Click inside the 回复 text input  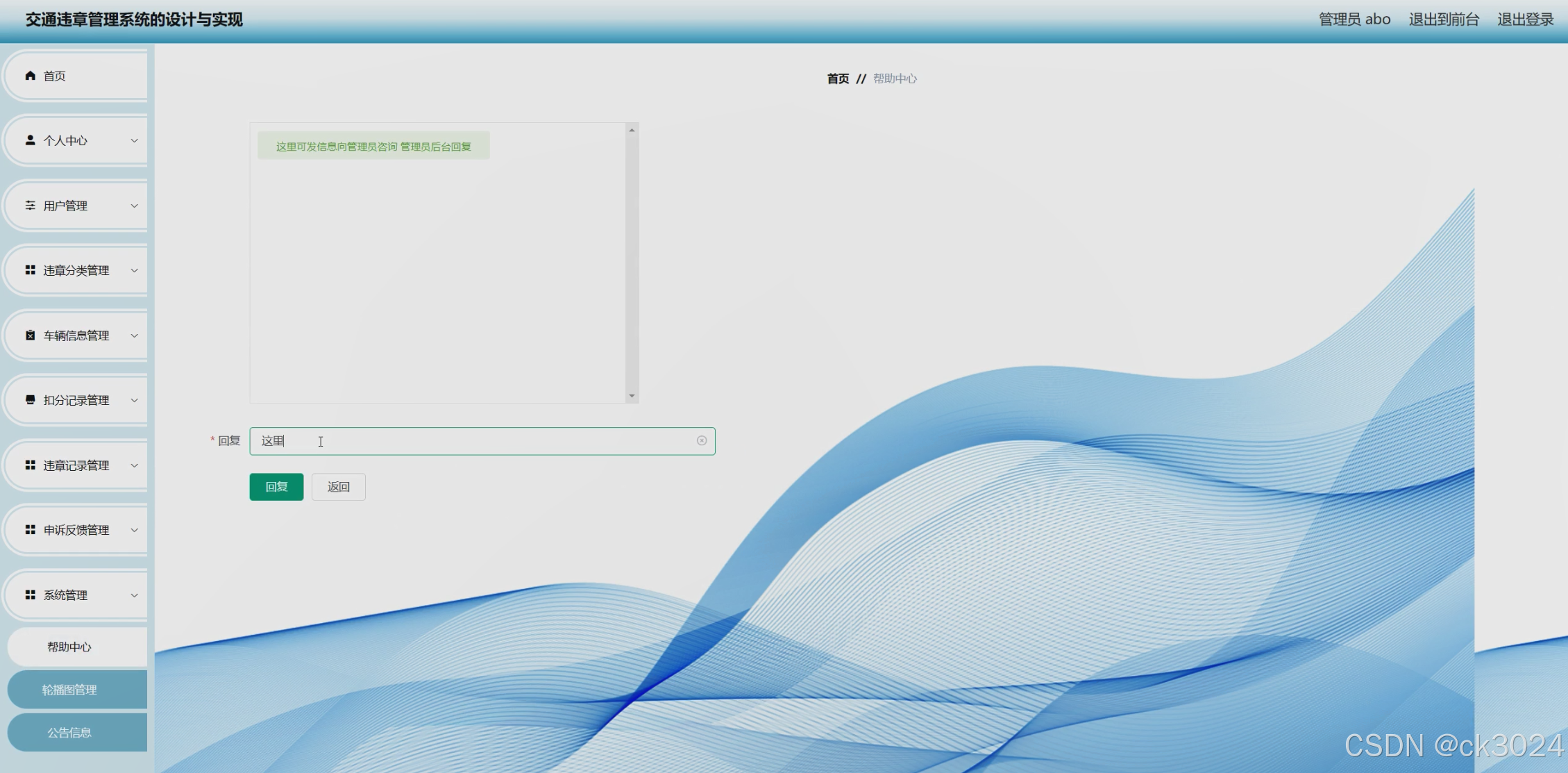pos(479,441)
